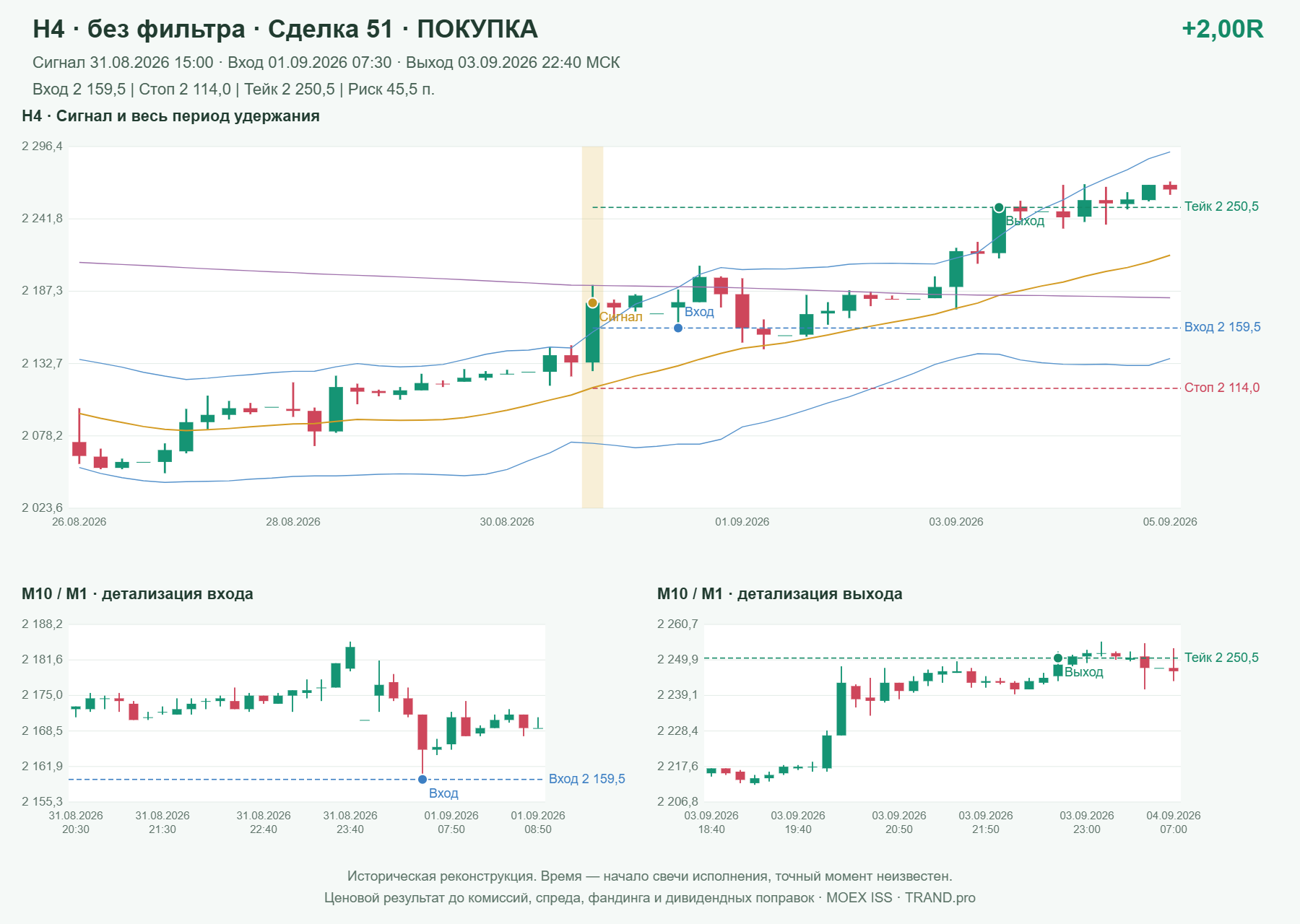This screenshot has width=1300, height=924.
Task: Click the signal/entry/exit timestamps line
Action: click(326, 63)
